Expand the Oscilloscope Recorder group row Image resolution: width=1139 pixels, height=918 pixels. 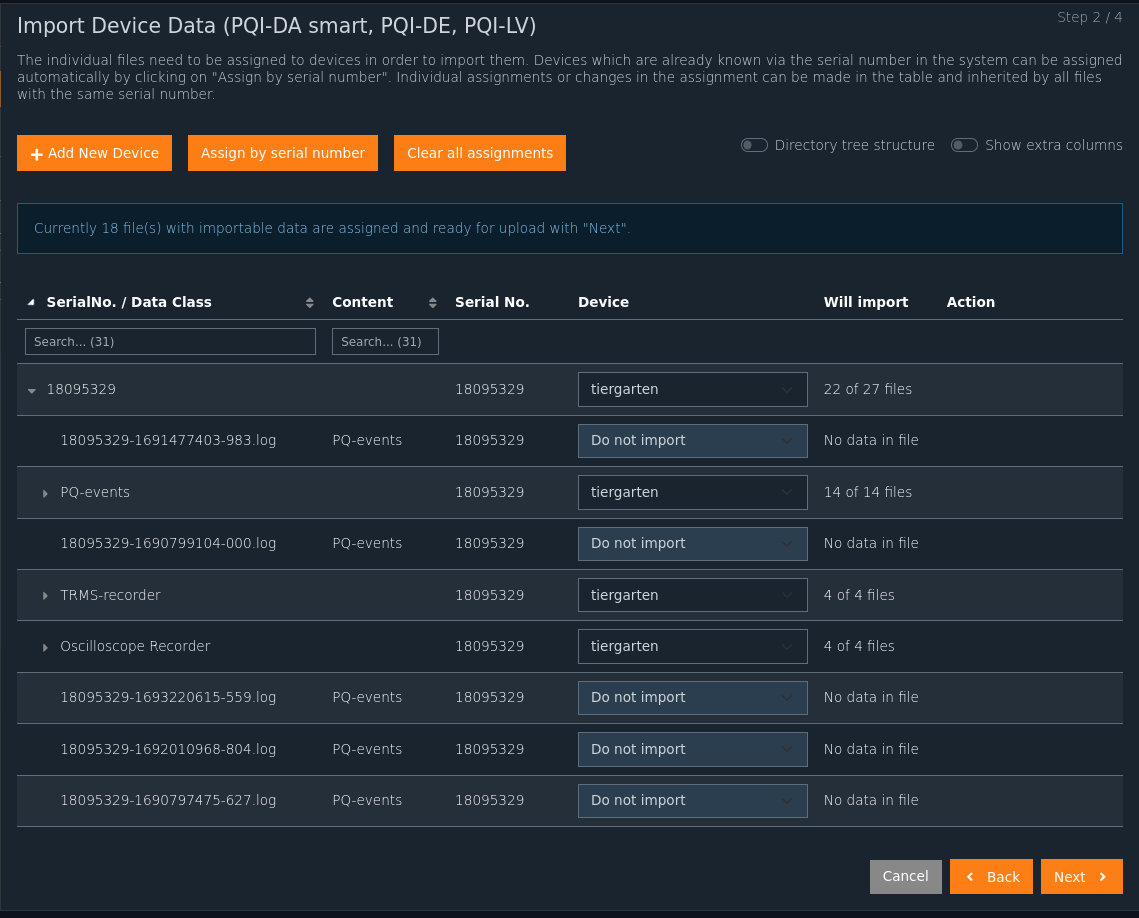tap(45, 647)
